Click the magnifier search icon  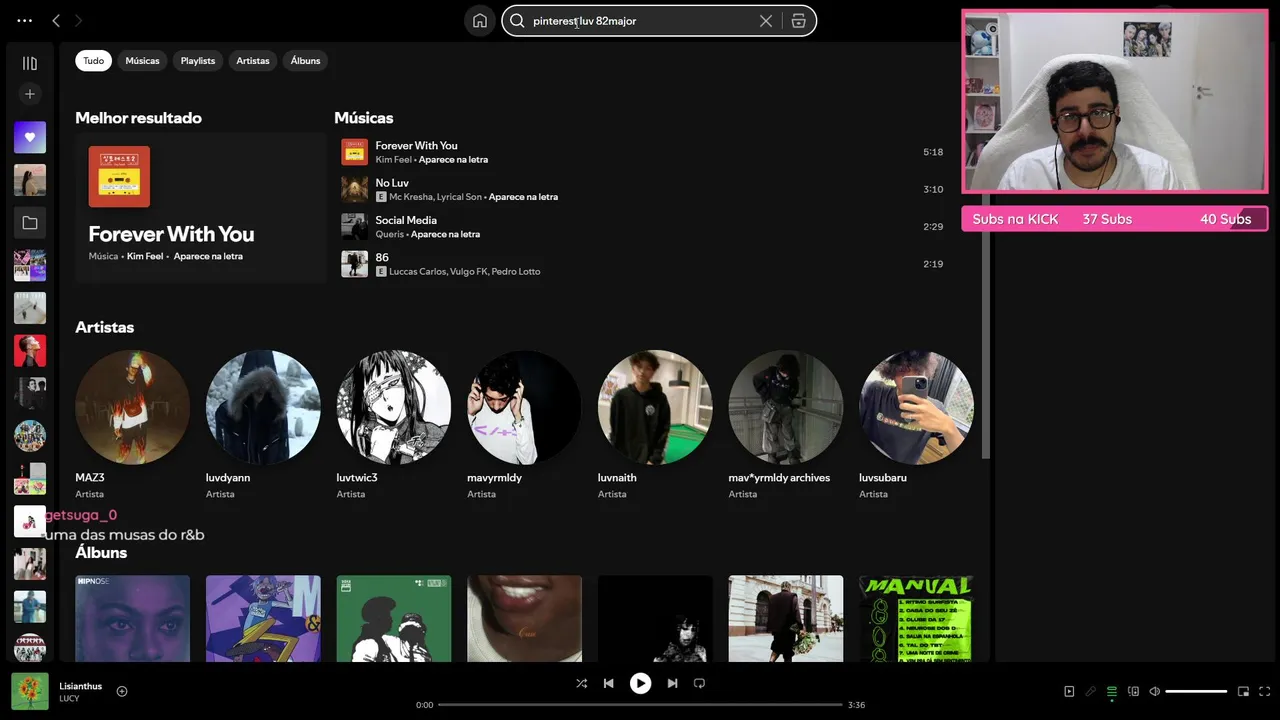[x=517, y=20]
